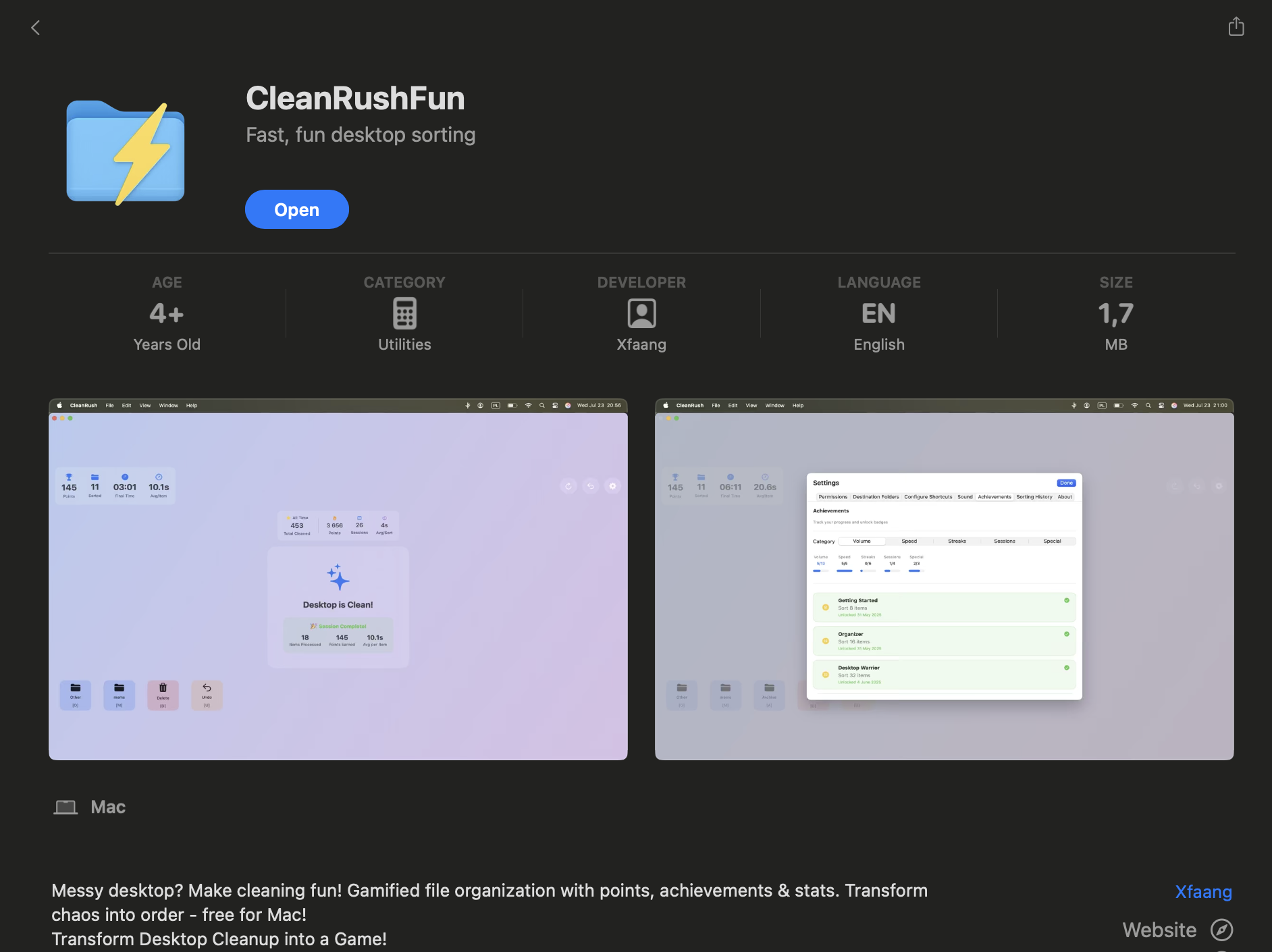The height and width of the screenshot is (952, 1272).
Task: Select the 'Messy desktop?' description paragraph
Action: point(489,903)
